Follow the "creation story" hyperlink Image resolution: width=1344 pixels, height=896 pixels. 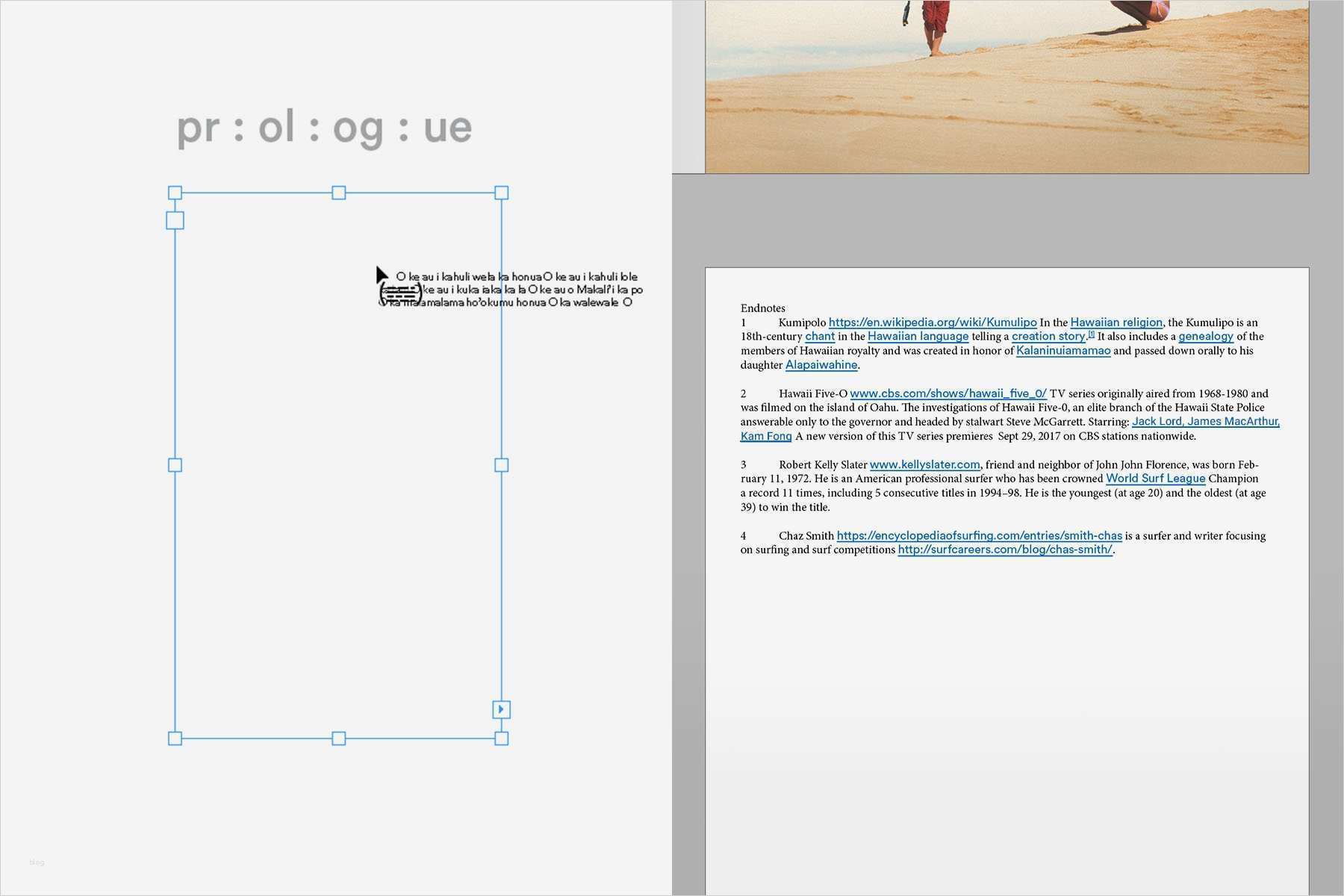pyautogui.click(x=1048, y=336)
